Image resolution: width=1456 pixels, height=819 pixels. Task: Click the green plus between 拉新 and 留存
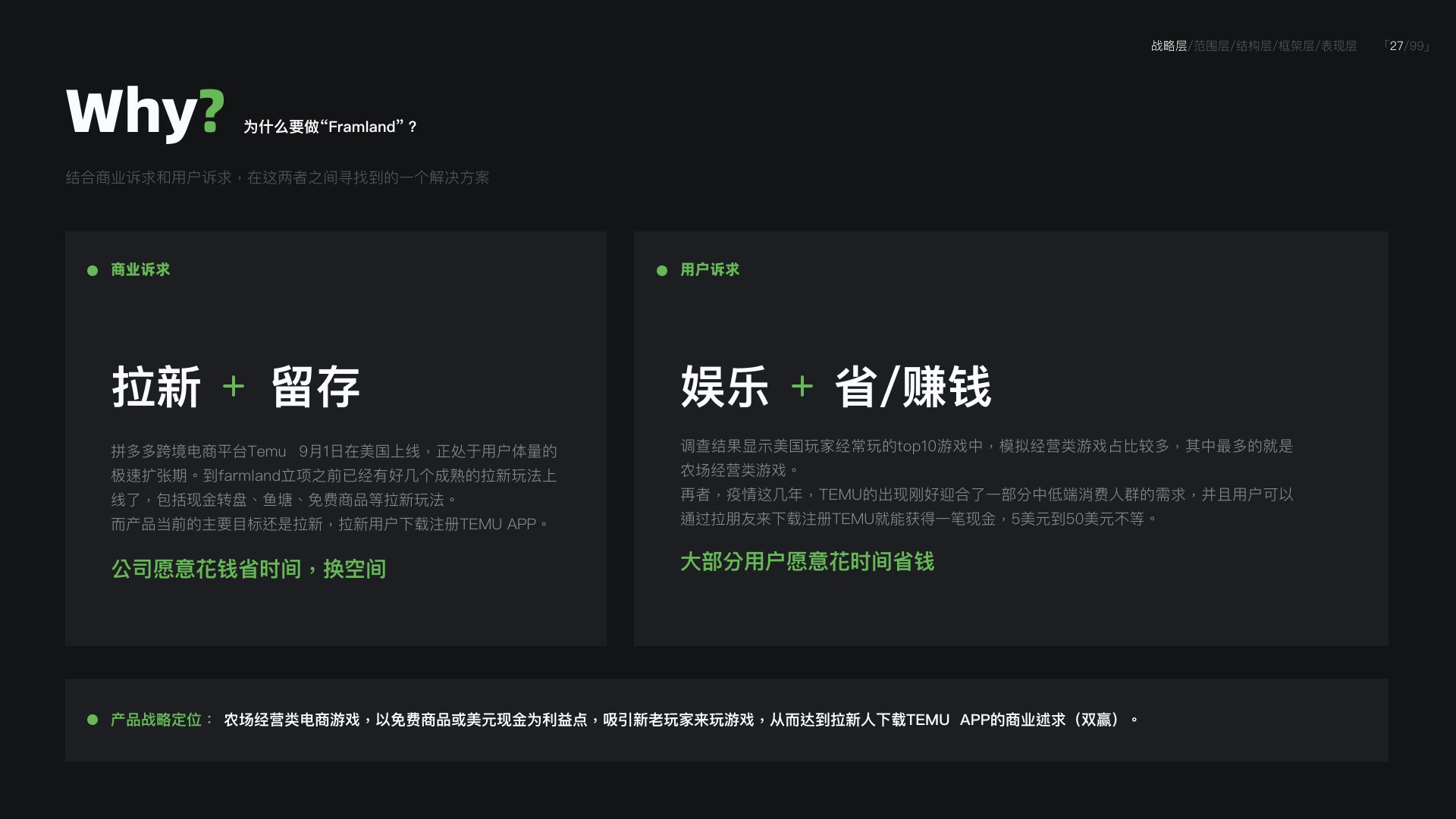(x=234, y=387)
